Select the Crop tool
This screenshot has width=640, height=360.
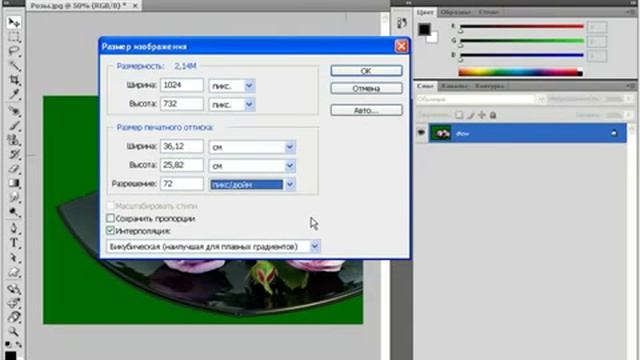coord(13,80)
